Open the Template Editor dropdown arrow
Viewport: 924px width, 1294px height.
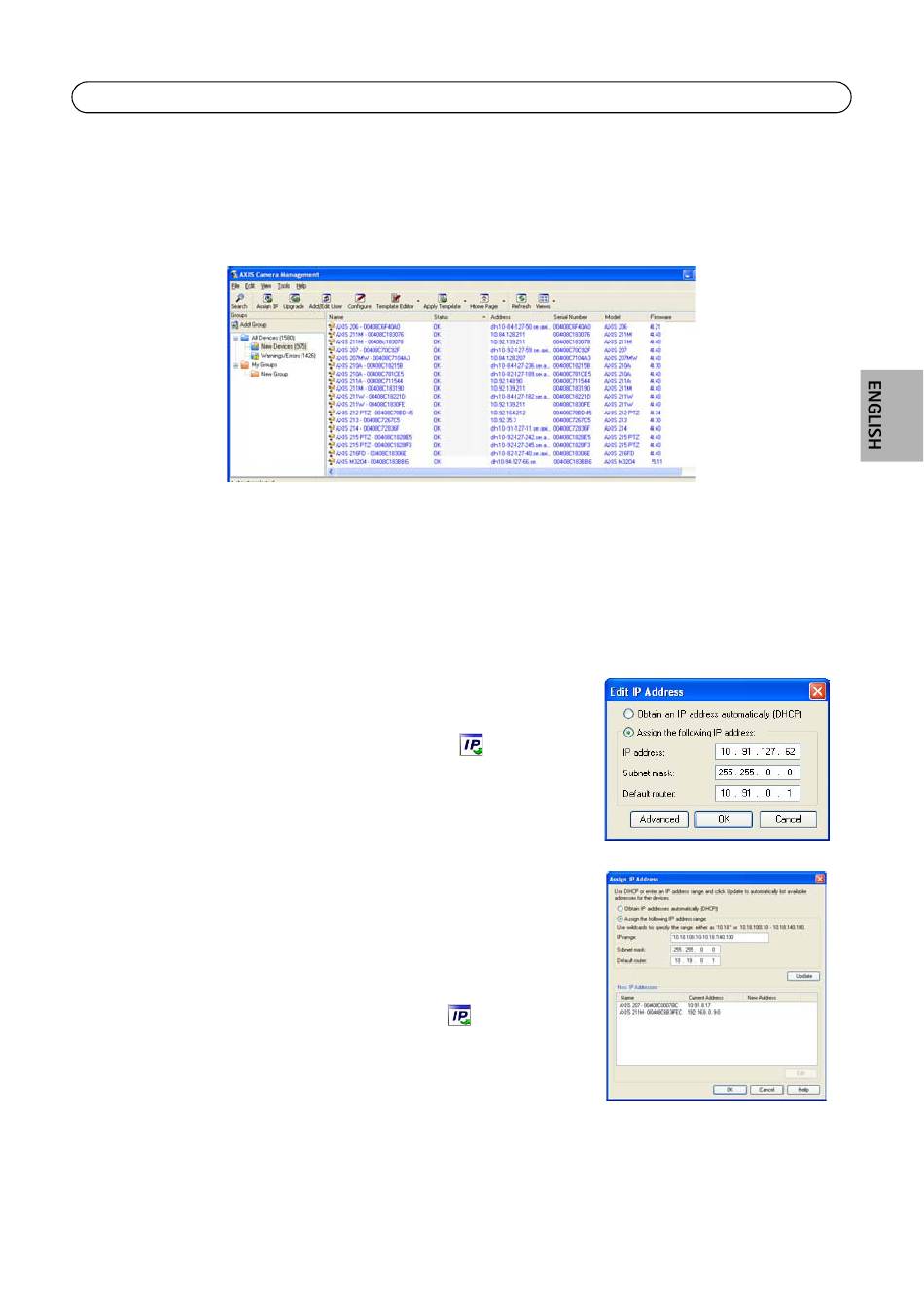point(418,301)
